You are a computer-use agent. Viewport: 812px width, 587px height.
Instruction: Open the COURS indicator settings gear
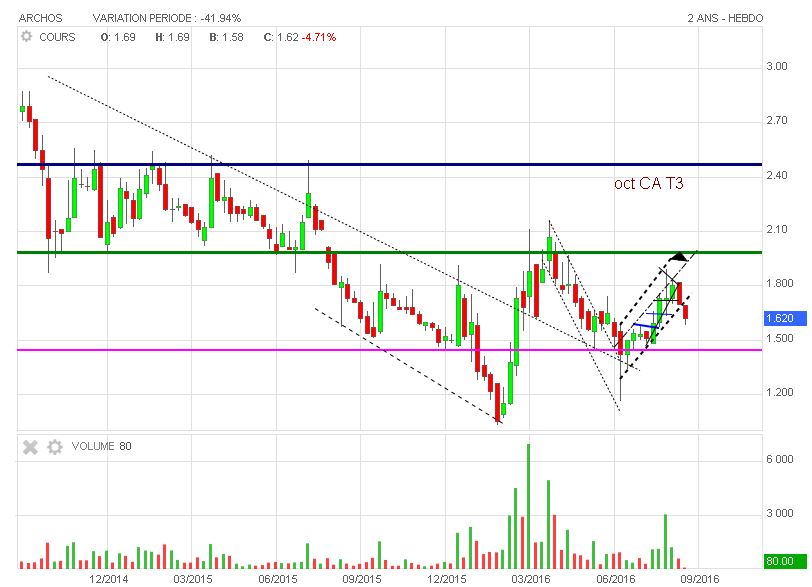click(x=26, y=37)
